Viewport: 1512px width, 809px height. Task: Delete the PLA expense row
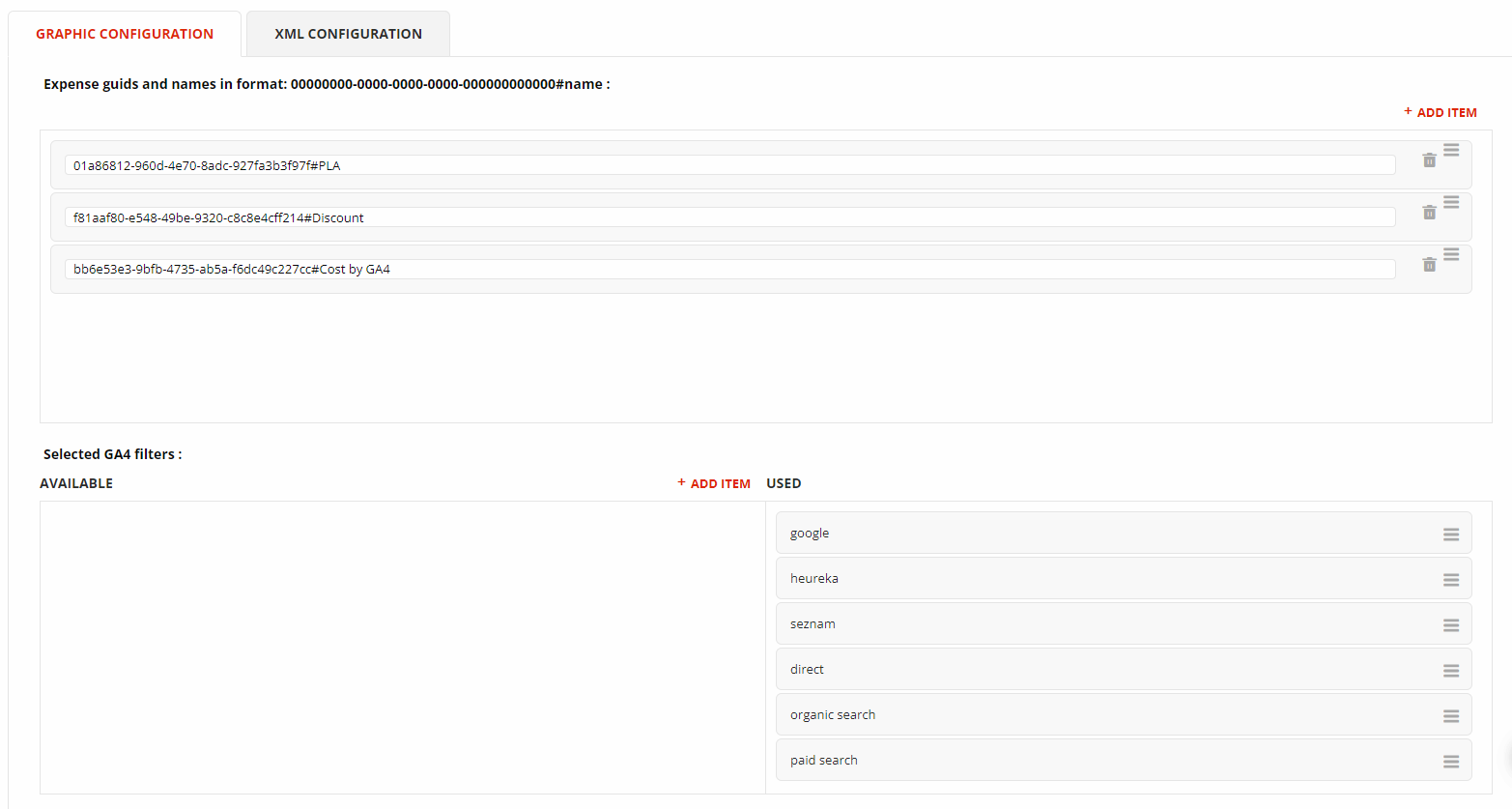[x=1429, y=160]
